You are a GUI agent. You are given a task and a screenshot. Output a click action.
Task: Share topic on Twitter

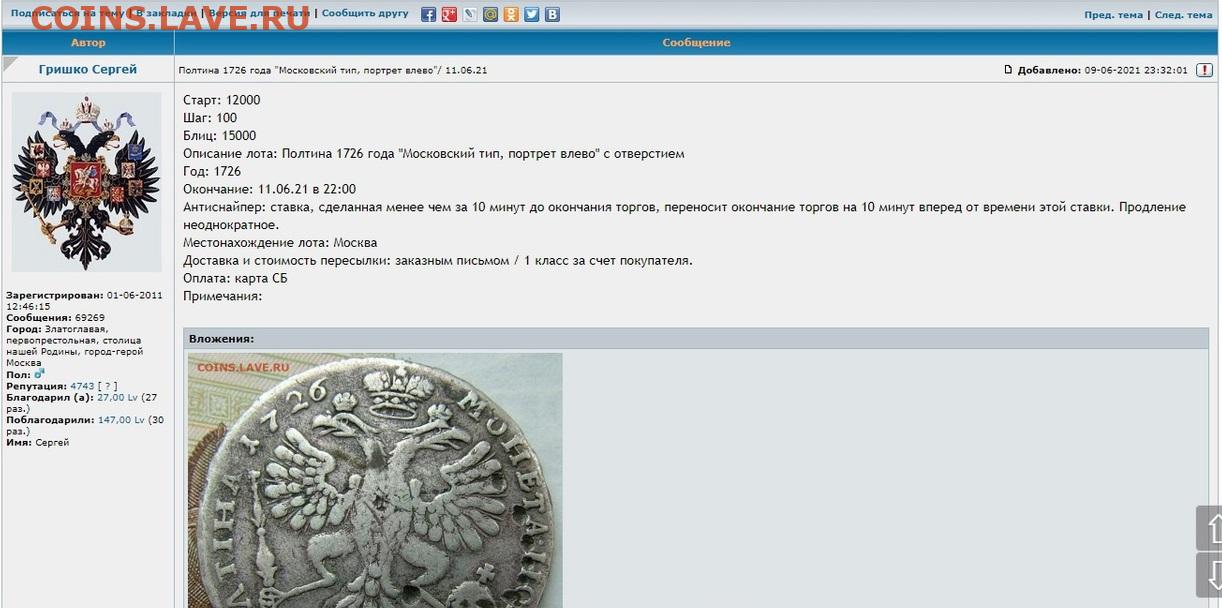pos(531,14)
